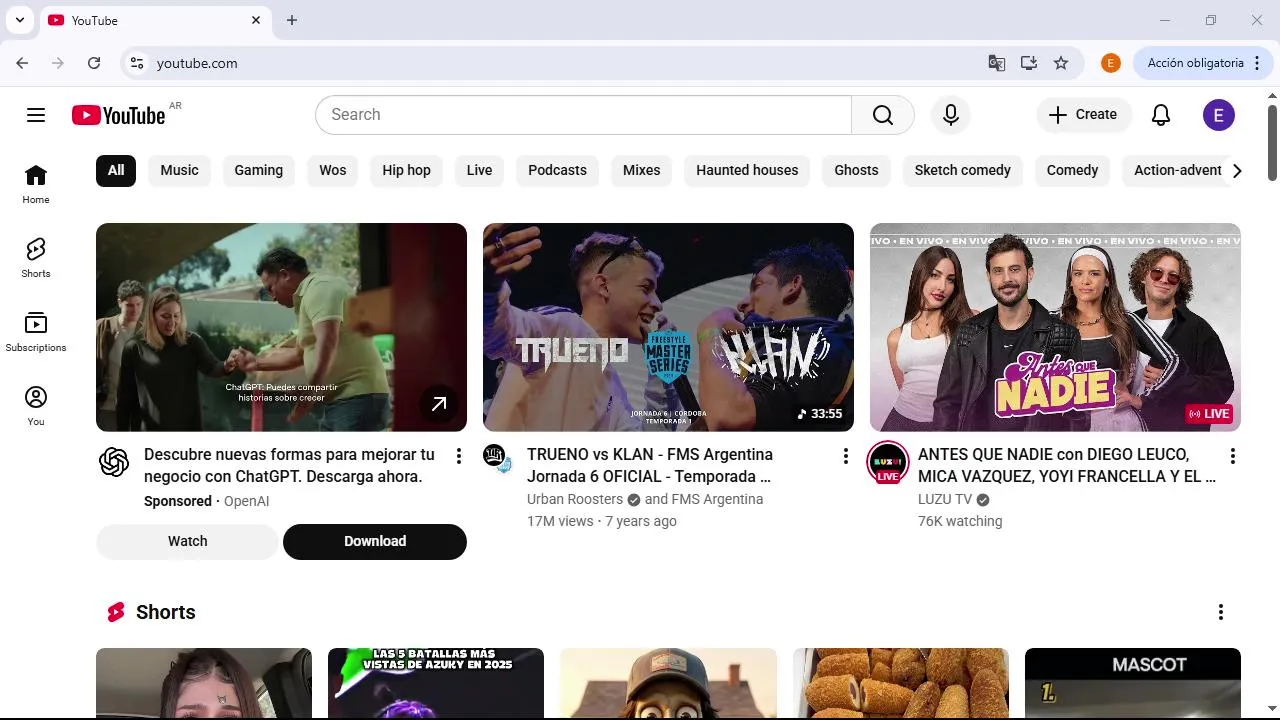Open the translate page icon

[997, 63]
